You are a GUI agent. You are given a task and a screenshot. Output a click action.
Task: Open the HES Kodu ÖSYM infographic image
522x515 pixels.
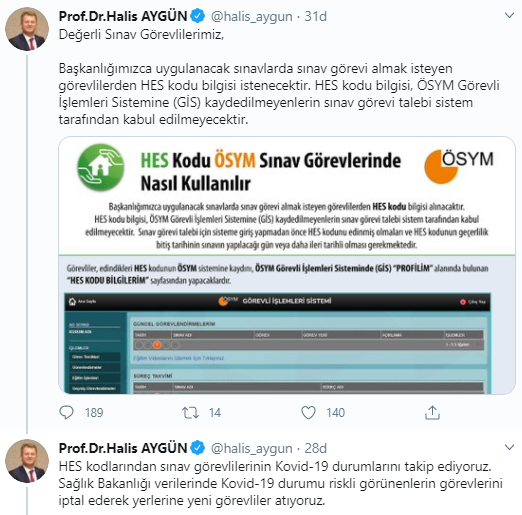click(287, 265)
